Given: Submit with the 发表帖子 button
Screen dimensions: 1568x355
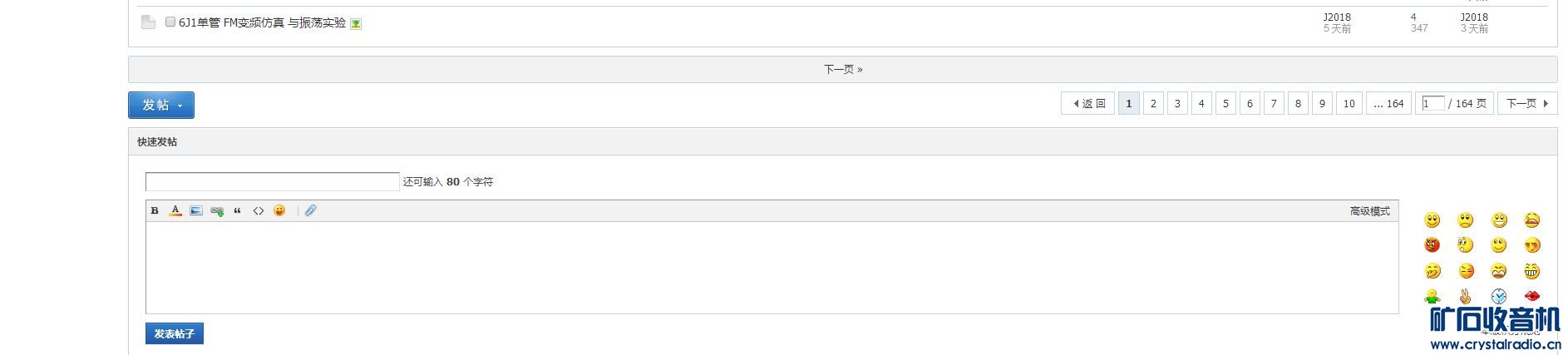Looking at the screenshot, I should coord(175,333).
